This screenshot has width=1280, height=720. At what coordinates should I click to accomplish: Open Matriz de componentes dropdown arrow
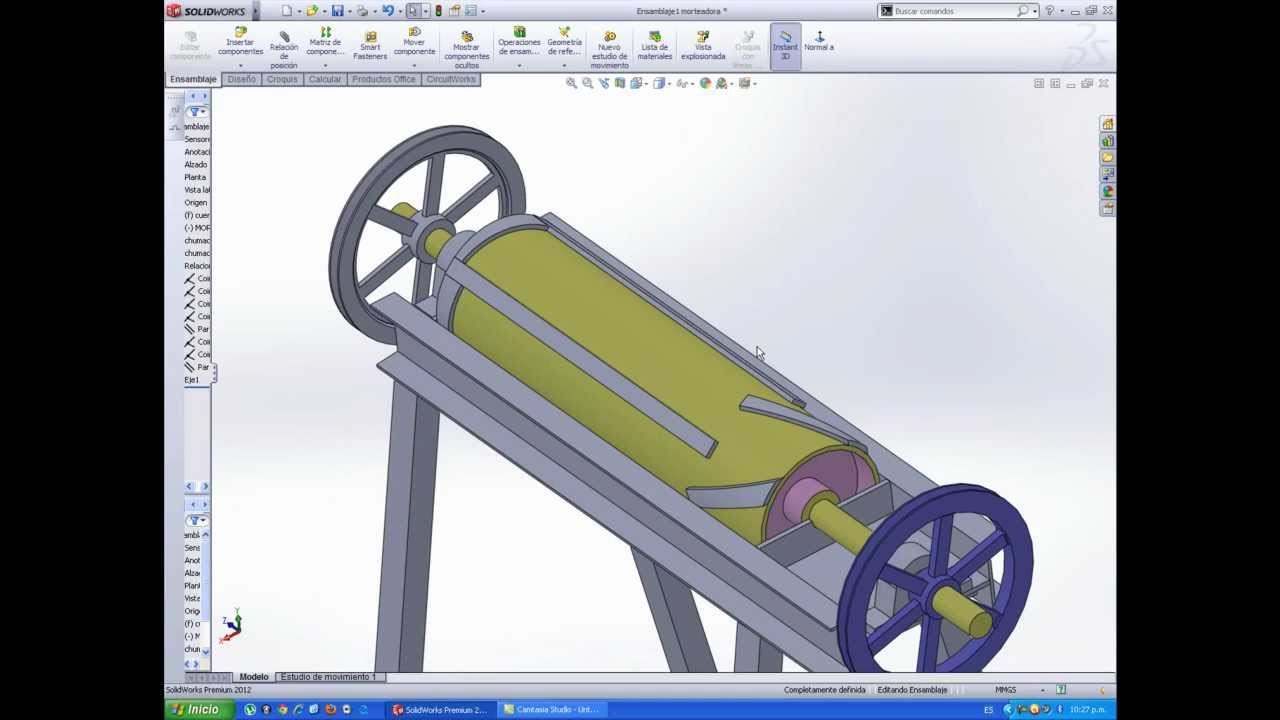[x=325, y=66]
